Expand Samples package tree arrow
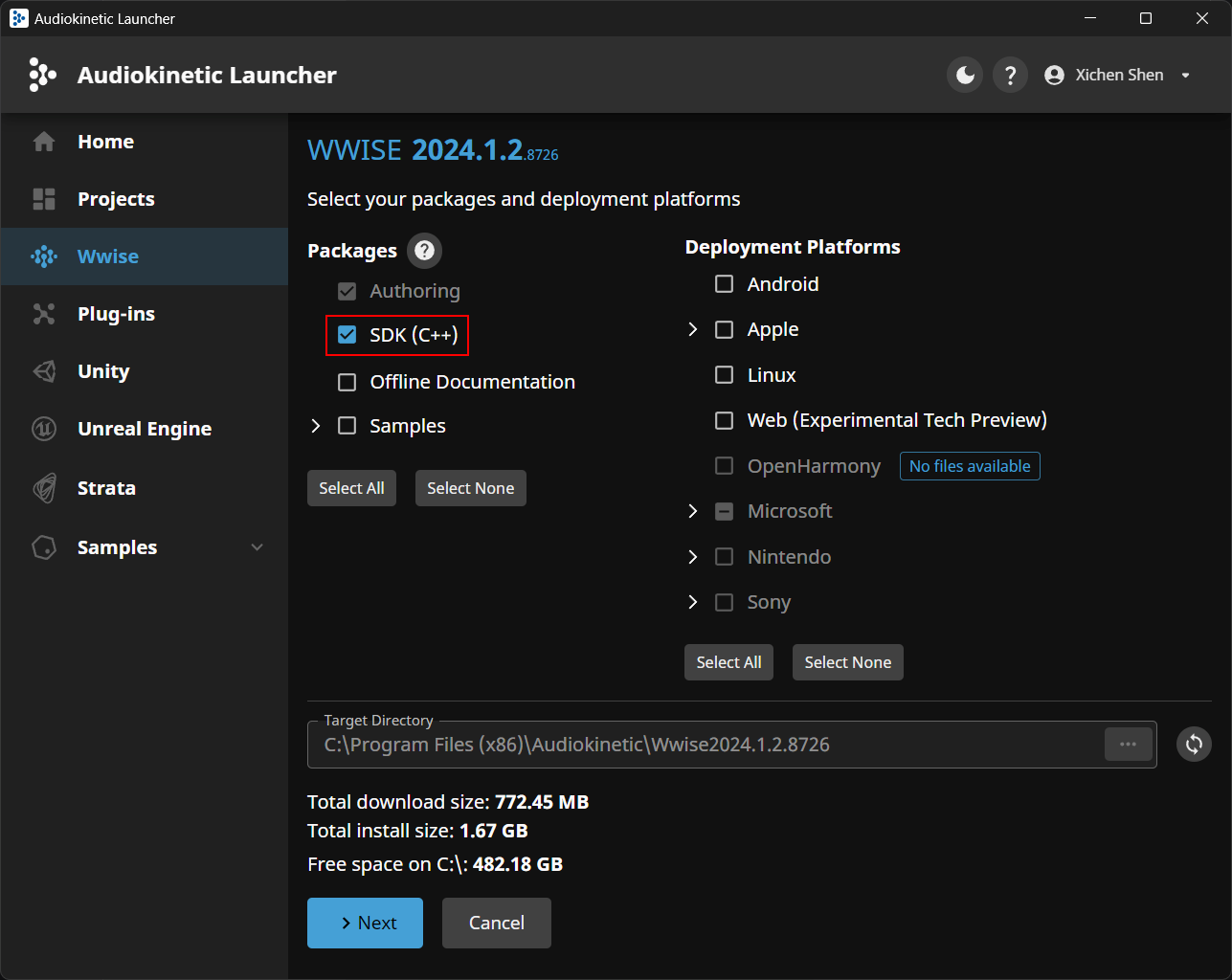The image size is (1232, 980). tap(316, 426)
